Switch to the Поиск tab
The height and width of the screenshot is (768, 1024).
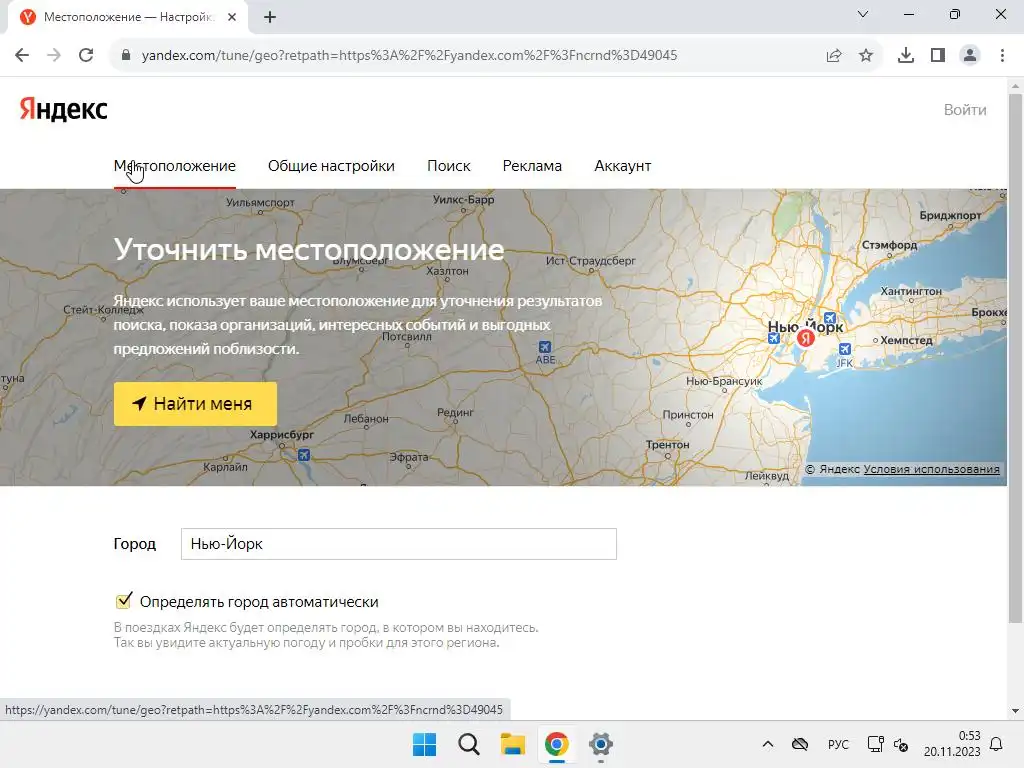coord(449,166)
